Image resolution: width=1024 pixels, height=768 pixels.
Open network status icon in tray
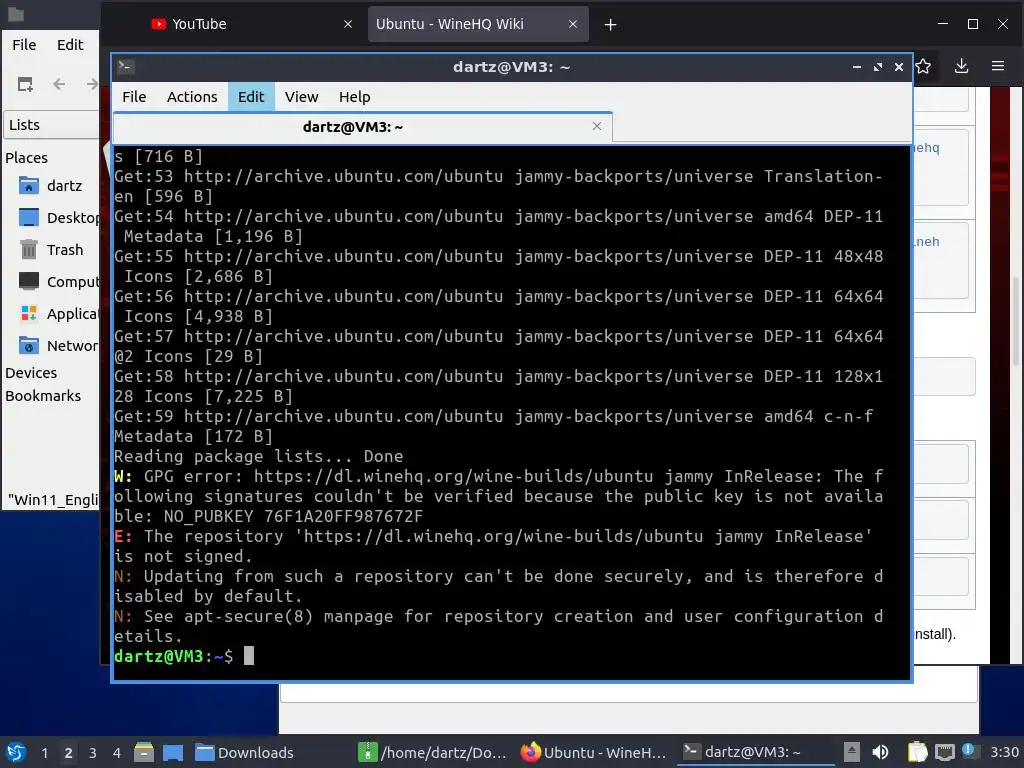click(x=944, y=752)
